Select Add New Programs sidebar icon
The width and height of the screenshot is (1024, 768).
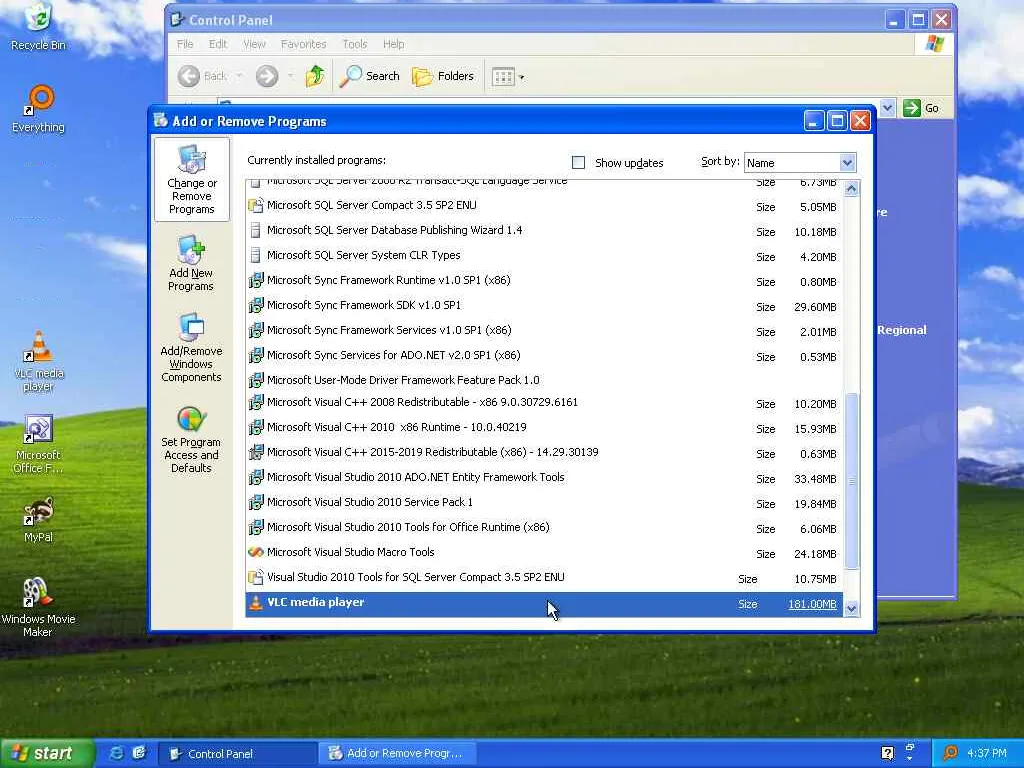(191, 263)
